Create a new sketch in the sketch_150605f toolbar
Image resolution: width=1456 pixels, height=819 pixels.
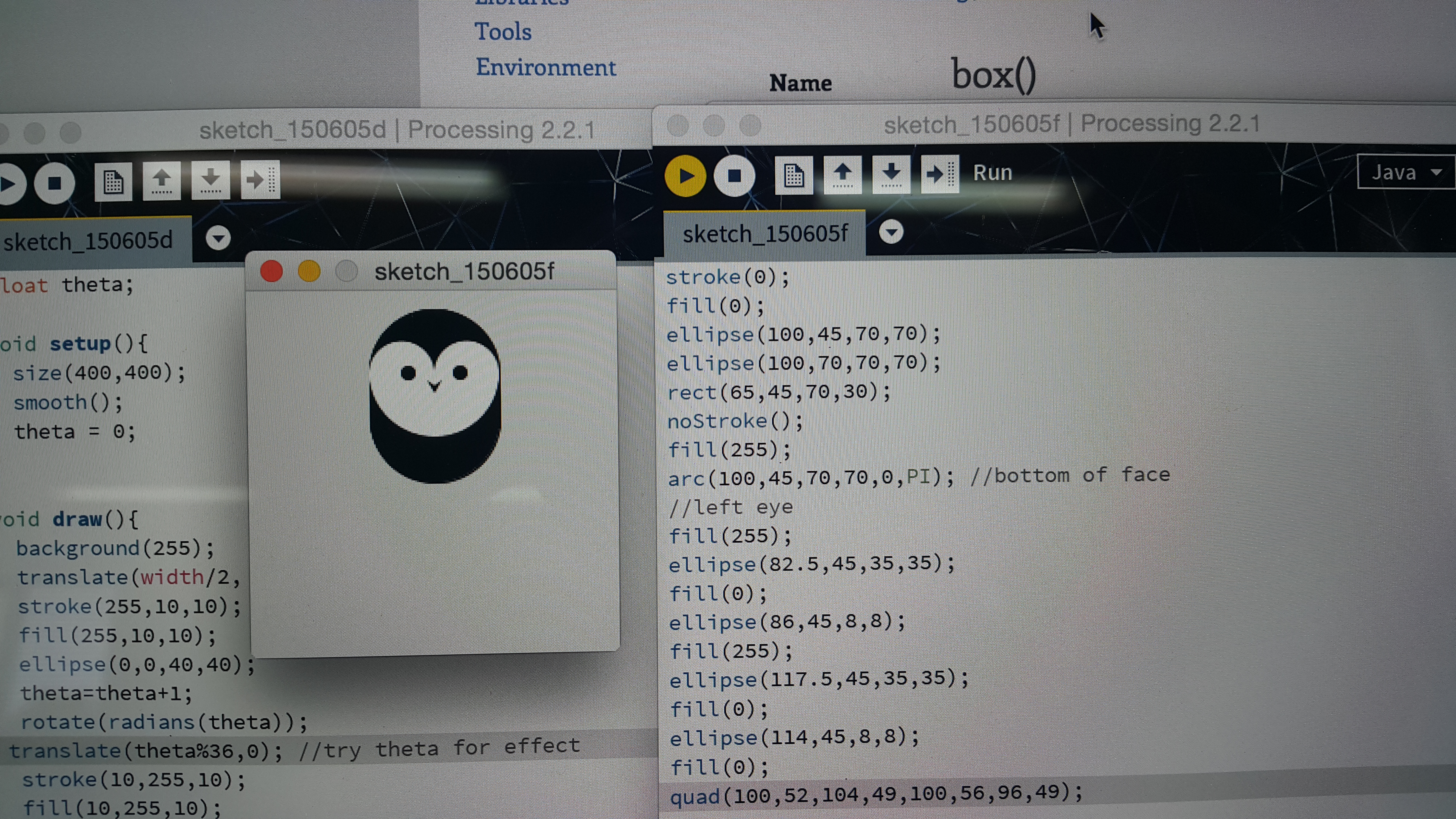[x=794, y=175]
